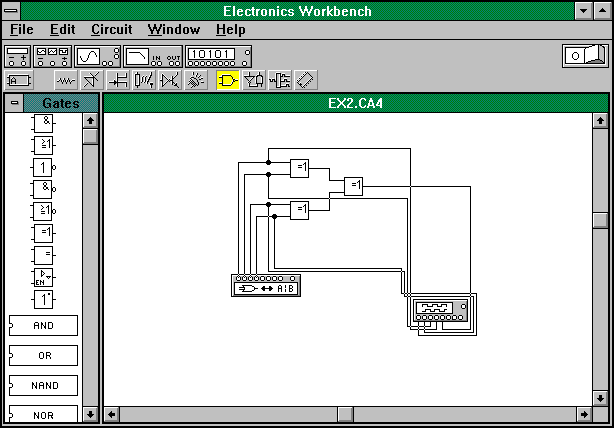This screenshot has height=428, width=614.
Task: Open the oscilloscope instrument
Action: (x=98, y=56)
